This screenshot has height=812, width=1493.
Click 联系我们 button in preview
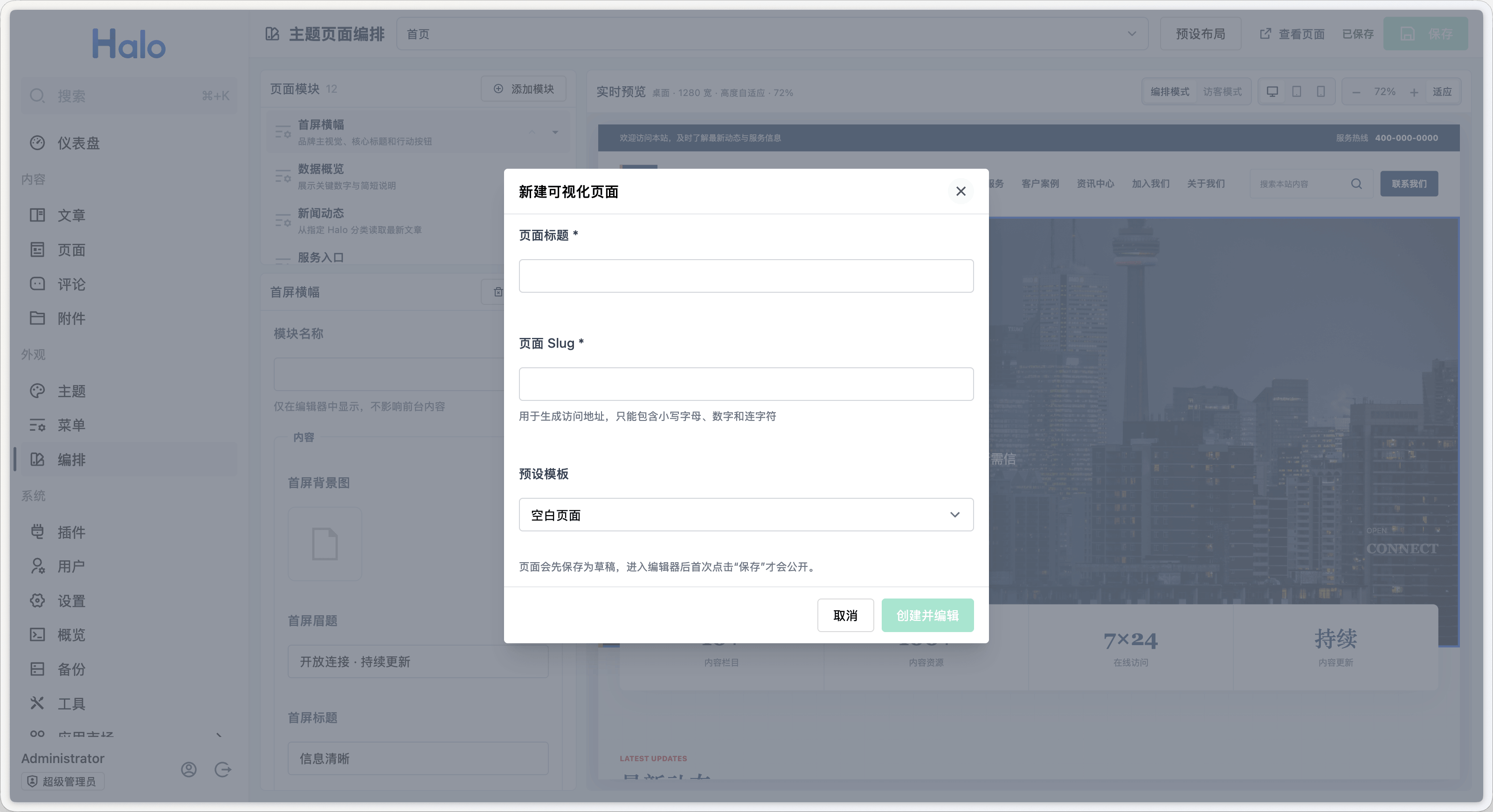[1409, 184]
